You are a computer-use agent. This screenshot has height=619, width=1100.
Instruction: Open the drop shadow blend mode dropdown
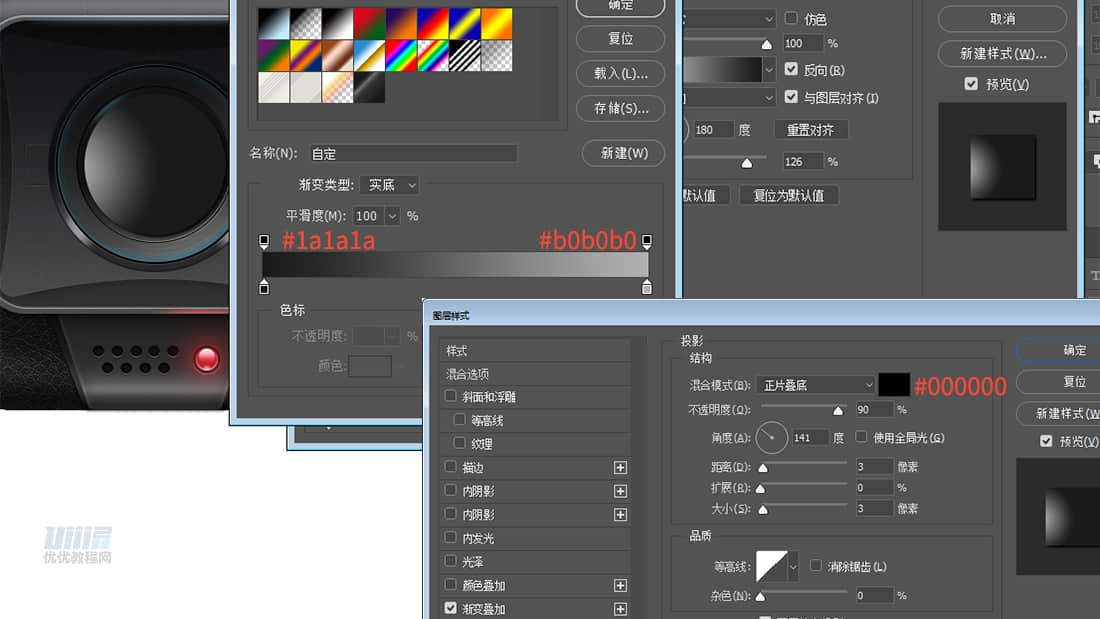click(817, 385)
